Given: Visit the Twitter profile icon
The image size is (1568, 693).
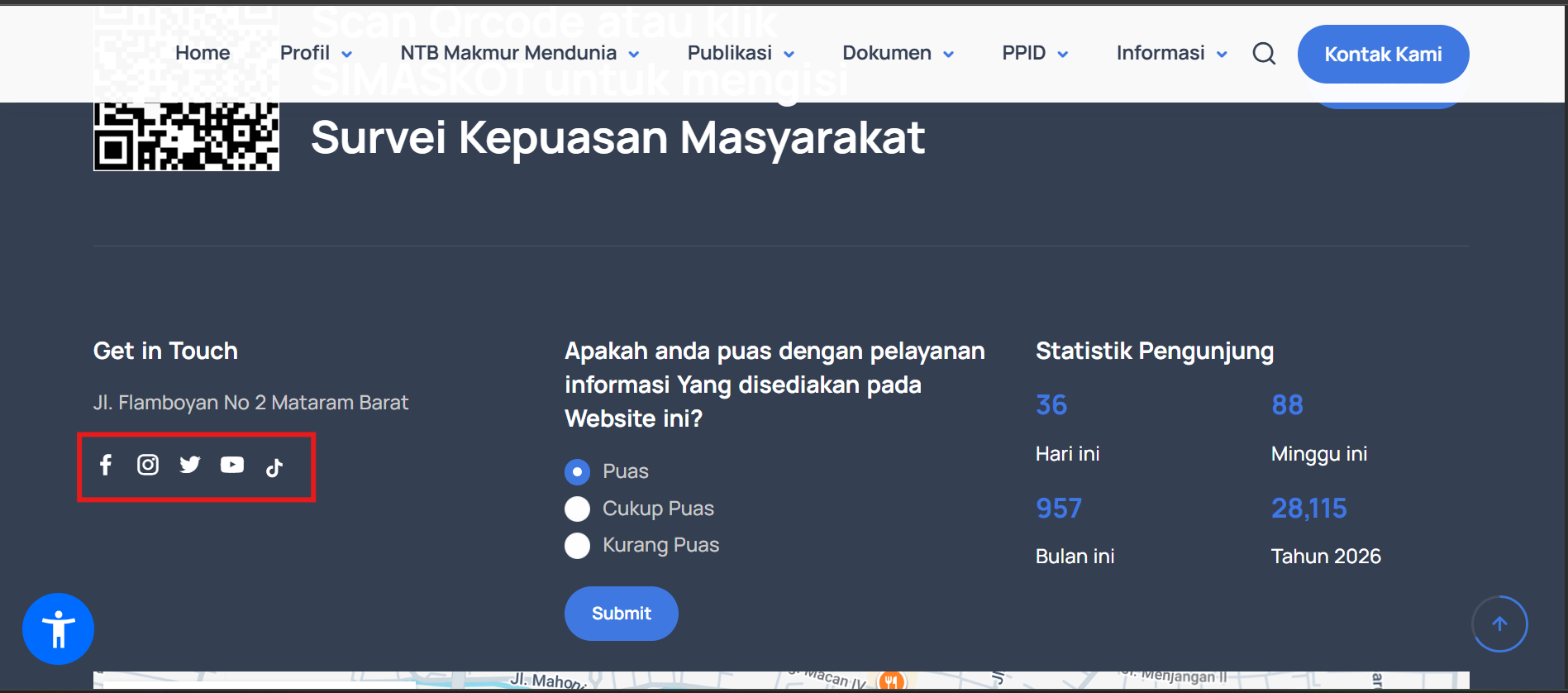Looking at the screenshot, I should [190, 465].
